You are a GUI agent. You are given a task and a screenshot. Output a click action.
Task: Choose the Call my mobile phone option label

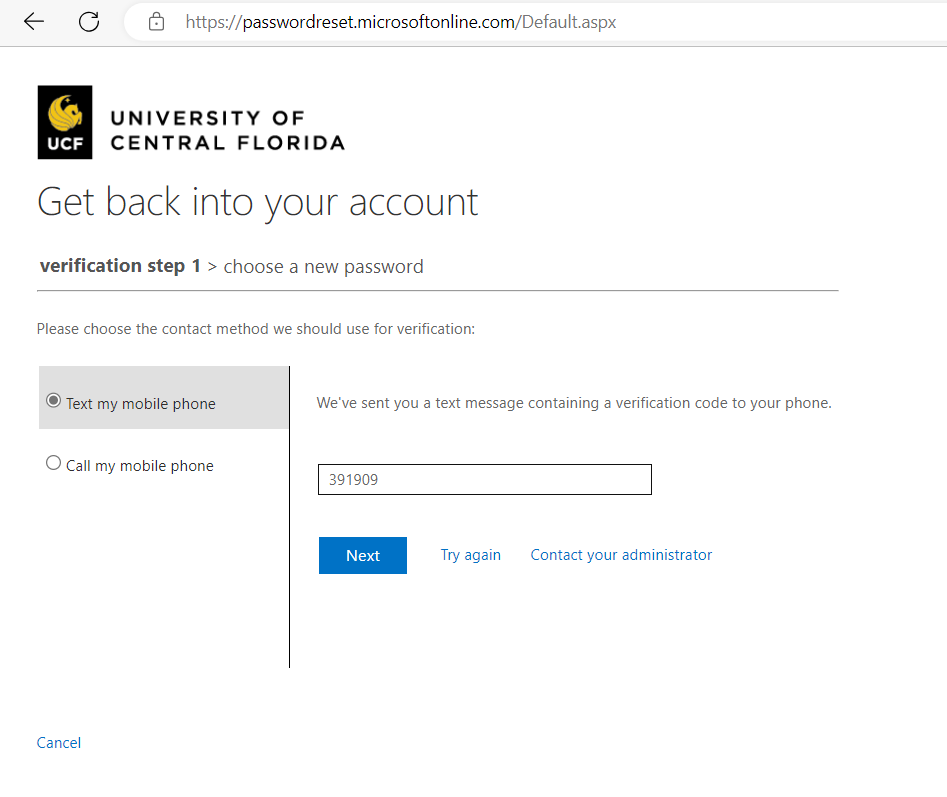click(140, 466)
